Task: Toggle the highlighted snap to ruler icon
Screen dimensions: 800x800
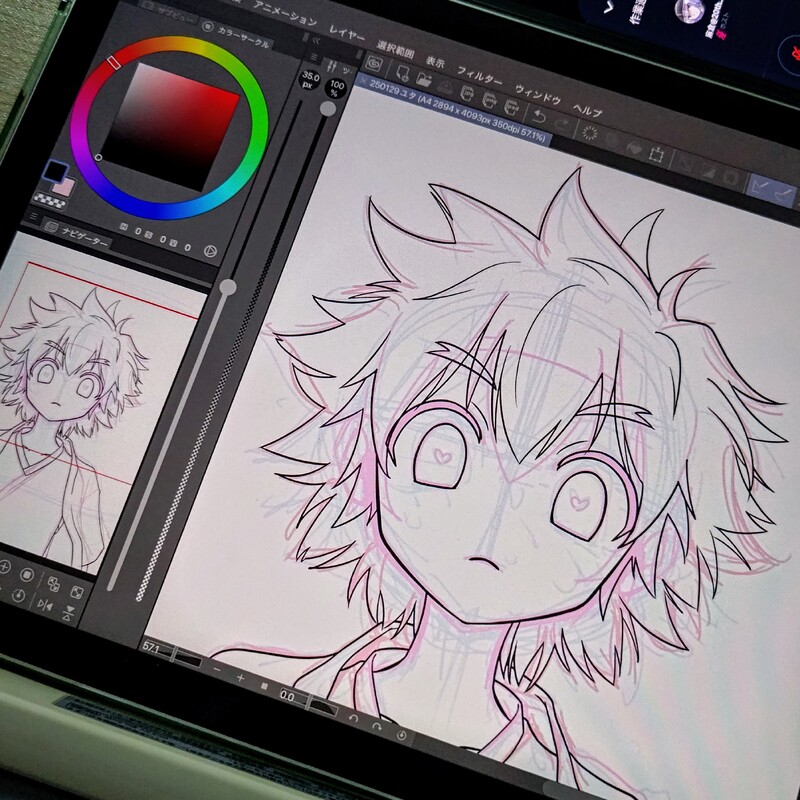Action: point(761,187)
